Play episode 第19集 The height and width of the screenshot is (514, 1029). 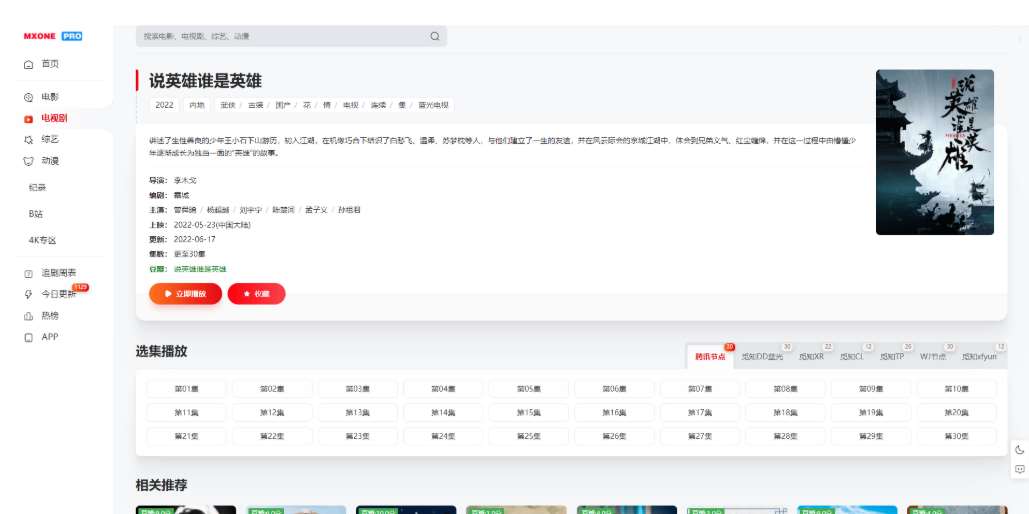(871, 413)
